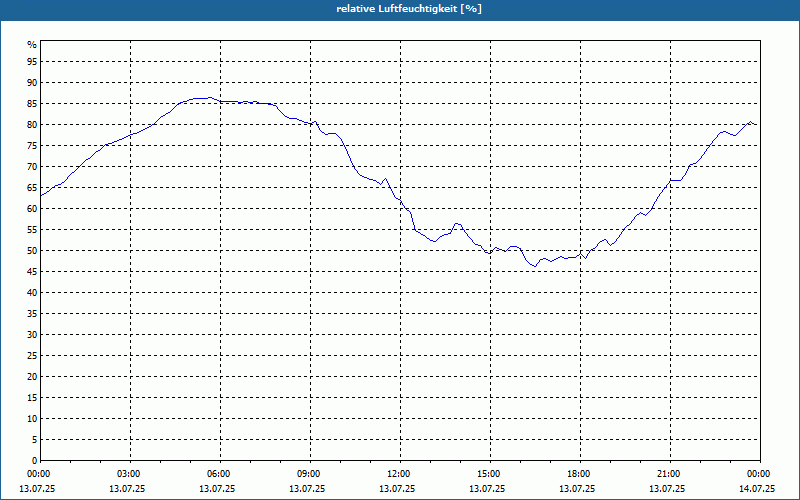Click the y-axis label '55'

coord(32,230)
